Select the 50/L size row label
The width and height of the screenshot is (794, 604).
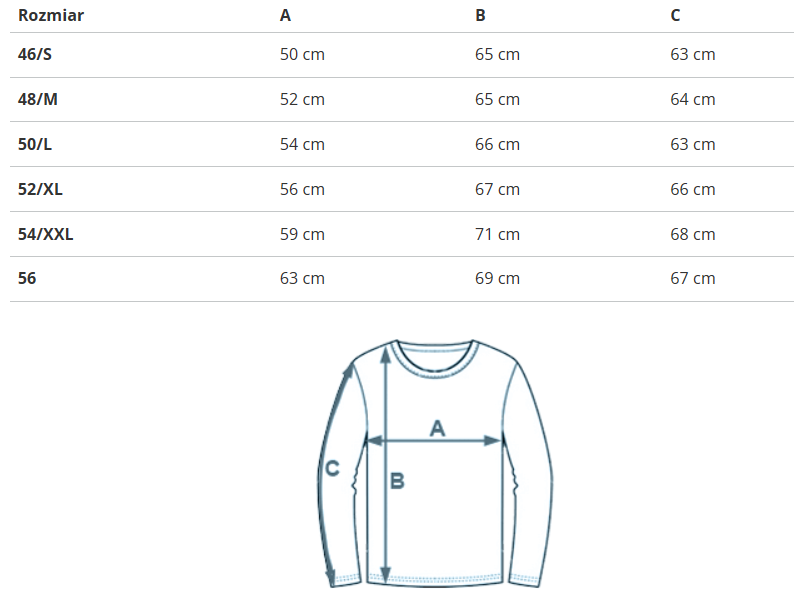click(x=35, y=144)
